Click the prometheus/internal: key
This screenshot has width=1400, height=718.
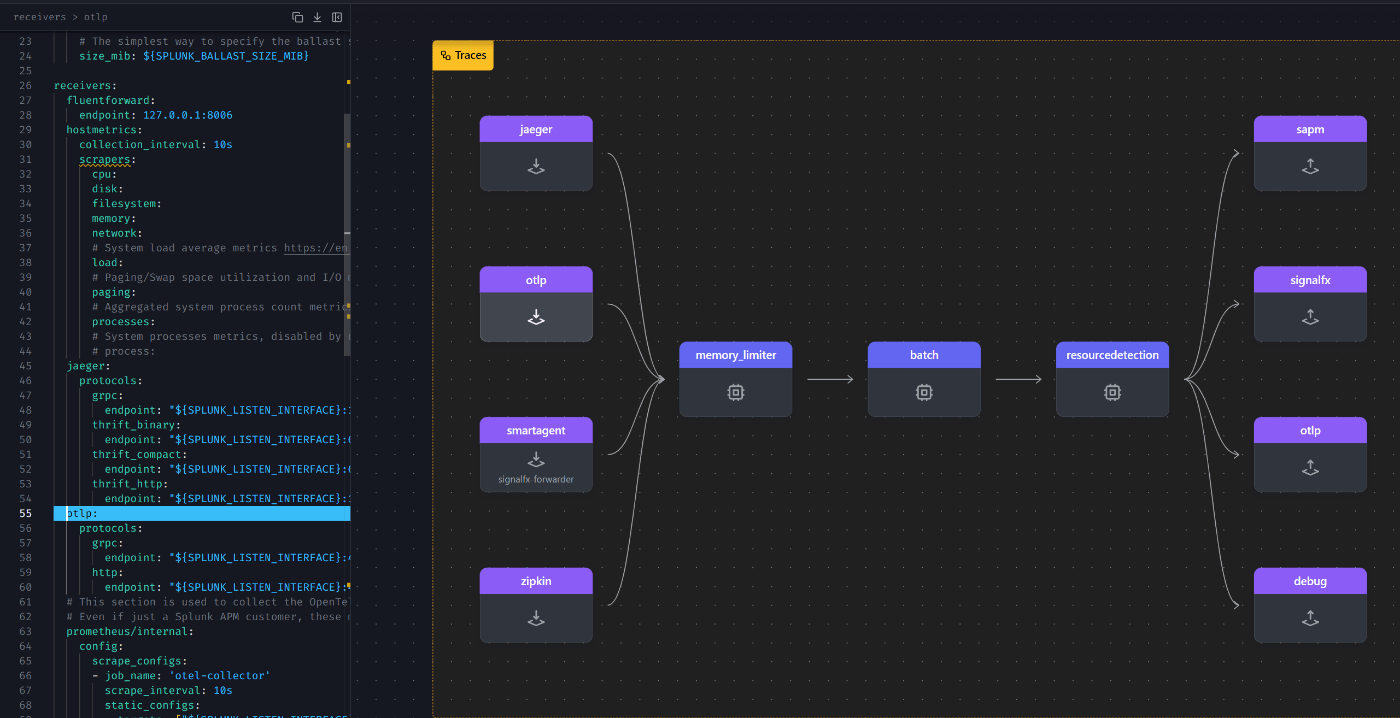(x=130, y=631)
